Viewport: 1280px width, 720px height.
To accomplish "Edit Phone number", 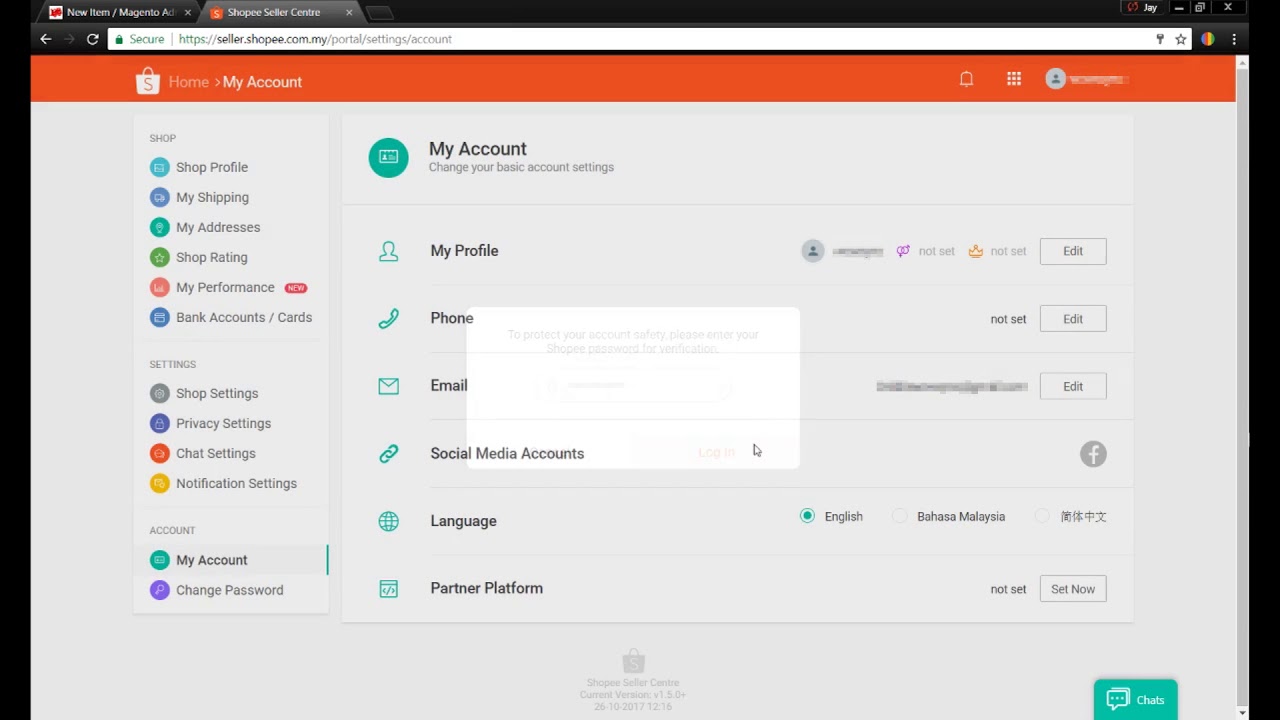I will [x=1073, y=319].
